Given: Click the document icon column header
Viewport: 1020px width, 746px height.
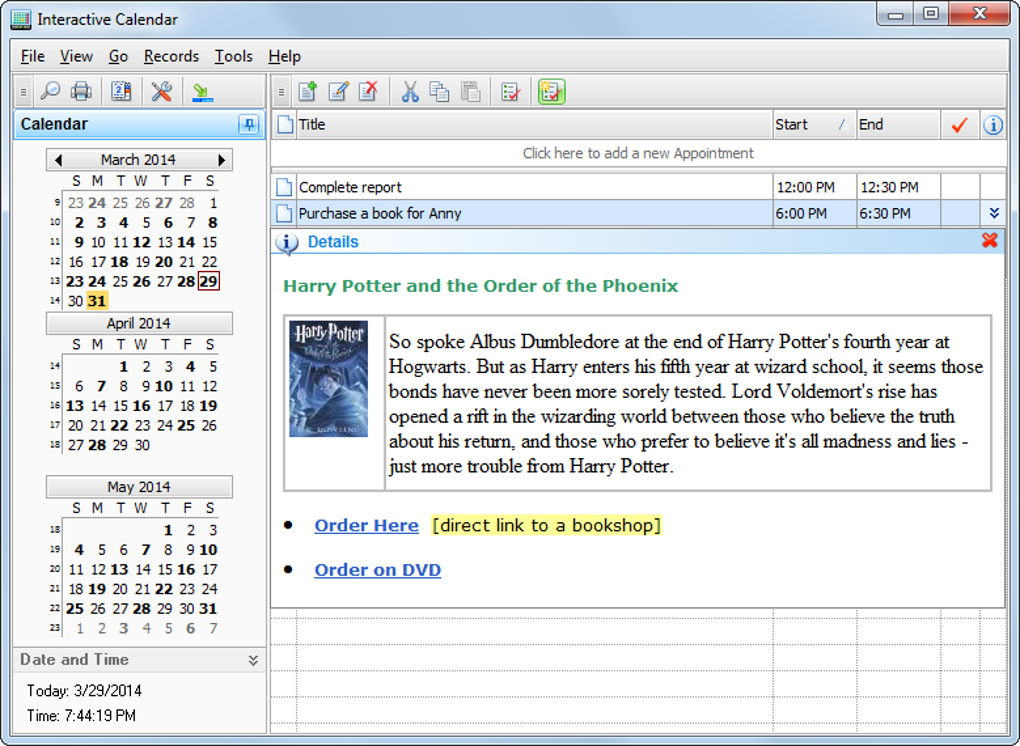Looking at the screenshot, I should point(285,124).
